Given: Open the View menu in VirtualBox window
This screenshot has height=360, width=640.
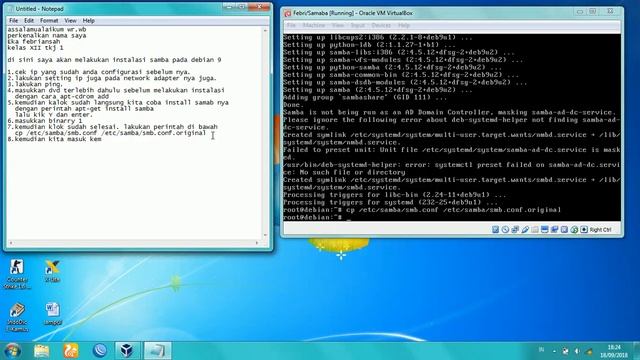Looking at the screenshot, I should [338, 25].
